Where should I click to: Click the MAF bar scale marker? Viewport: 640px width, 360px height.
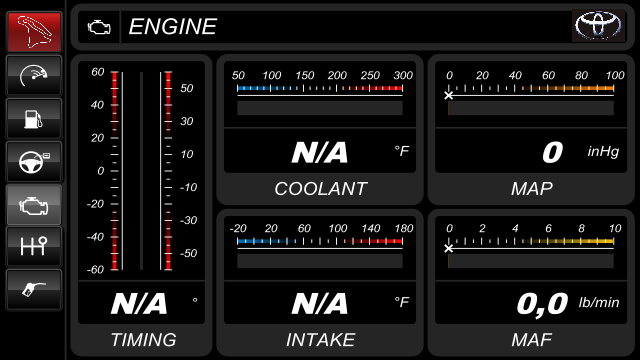tap(449, 249)
